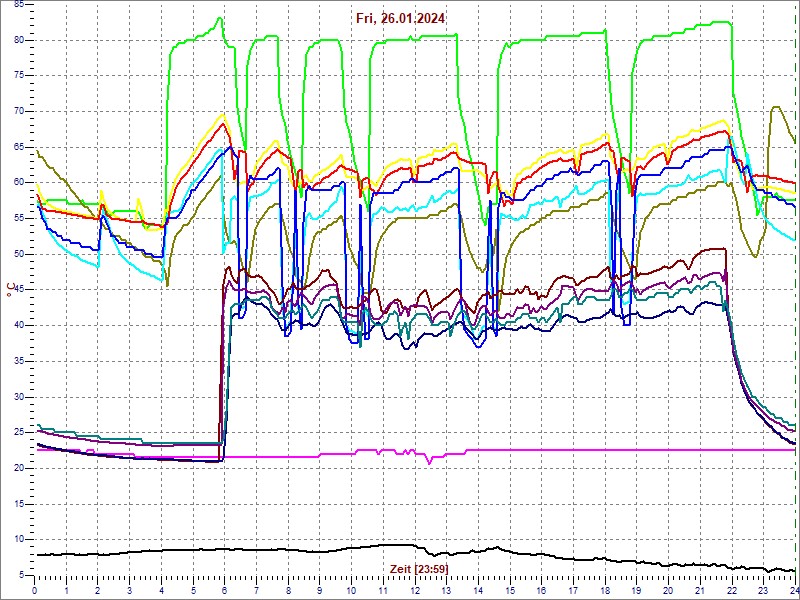The image size is (800, 600).
Task: Click hour 21 on the time axis
Action: tap(700, 590)
